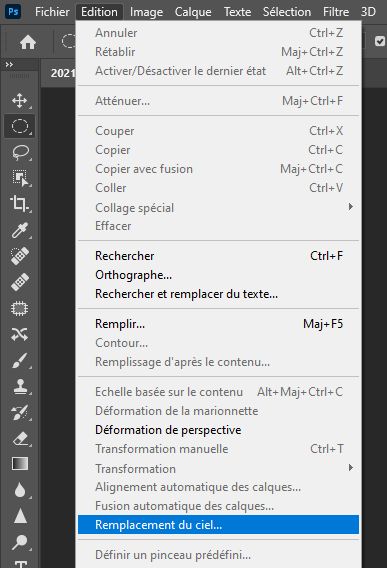Select the Lasso tool
The width and height of the screenshot is (387, 568).
coord(20,152)
